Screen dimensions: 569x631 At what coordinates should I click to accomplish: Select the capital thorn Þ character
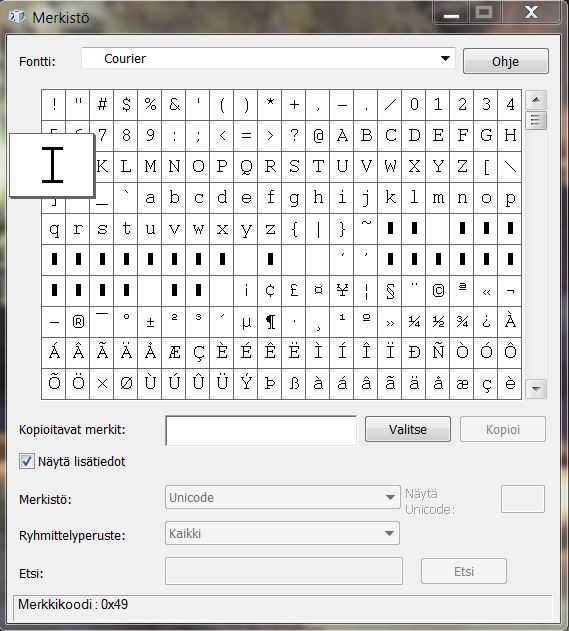coord(270,384)
